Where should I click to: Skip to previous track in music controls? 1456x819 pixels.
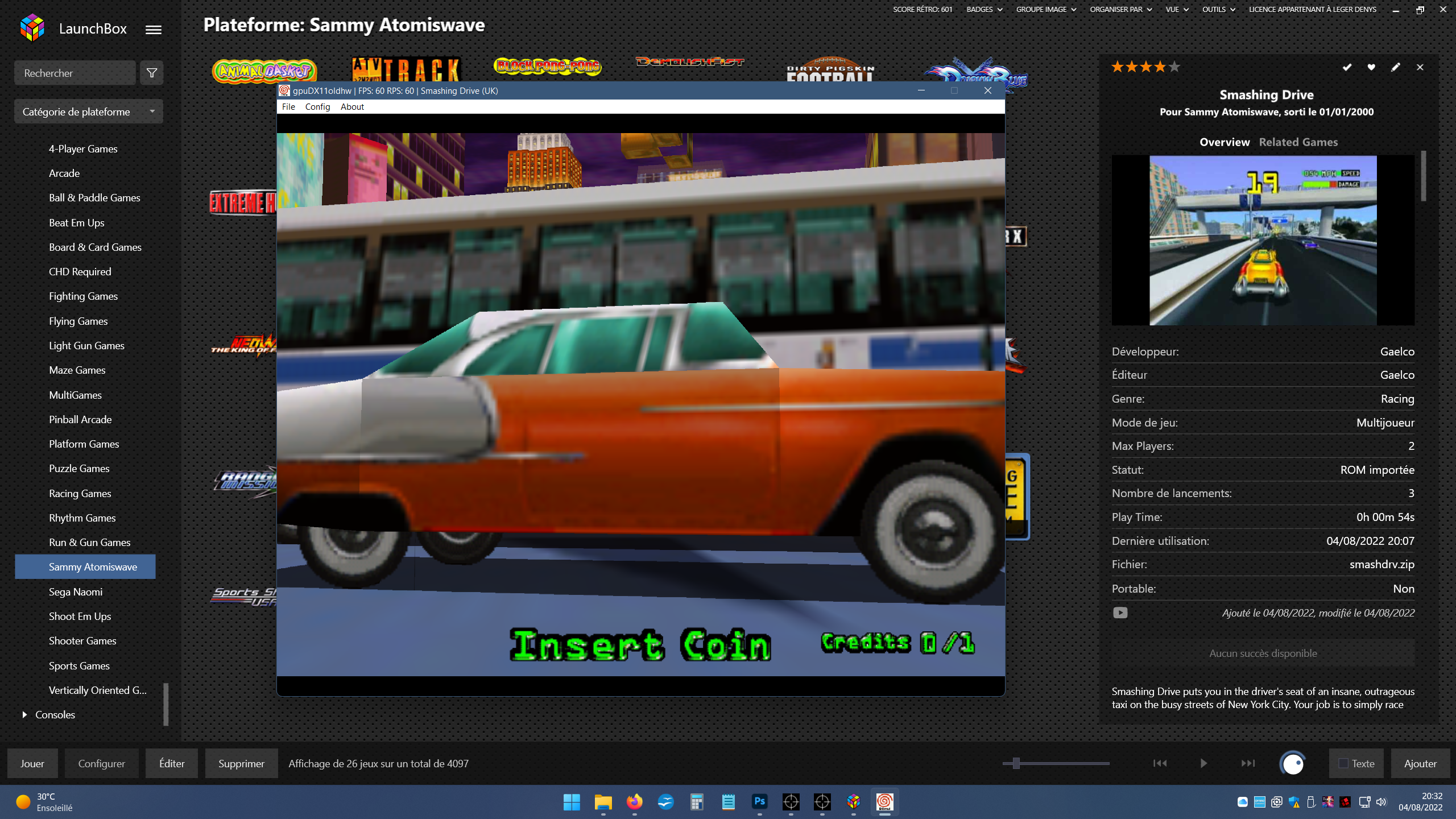(1160, 763)
